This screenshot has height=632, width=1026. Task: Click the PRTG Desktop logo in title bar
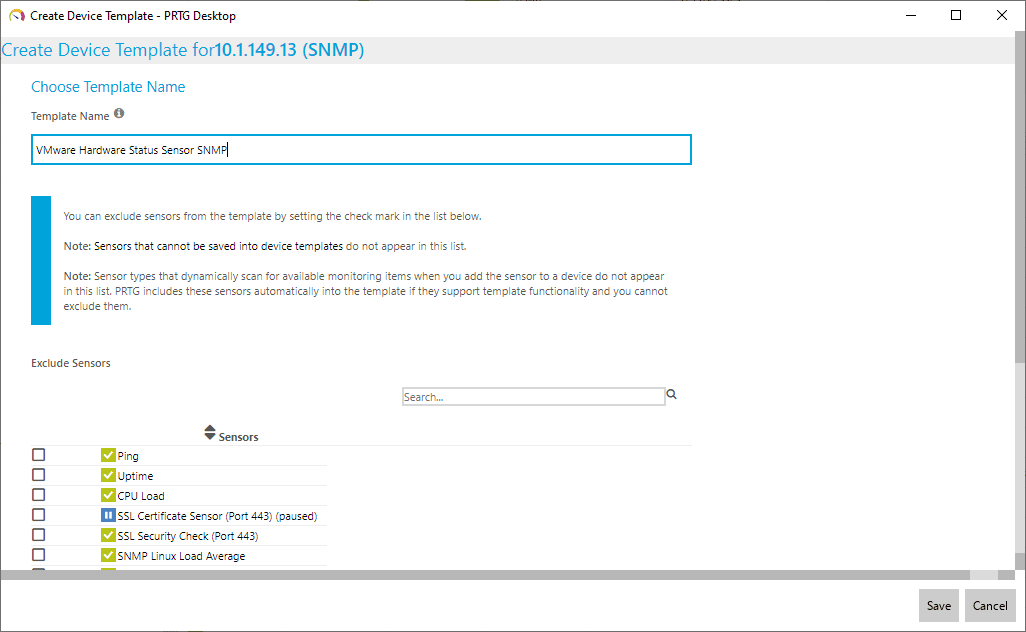point(17,16)
